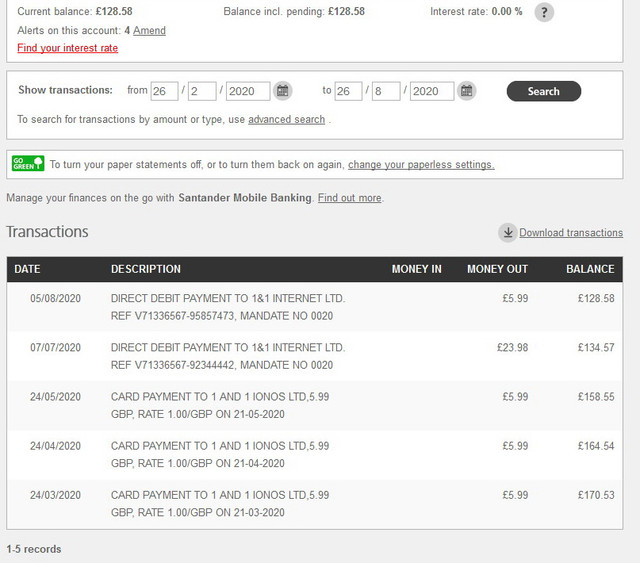This screenshot has height=563, width=640.
Task: Select the 24/05/2020 date cell
Action: coord(56,397)
